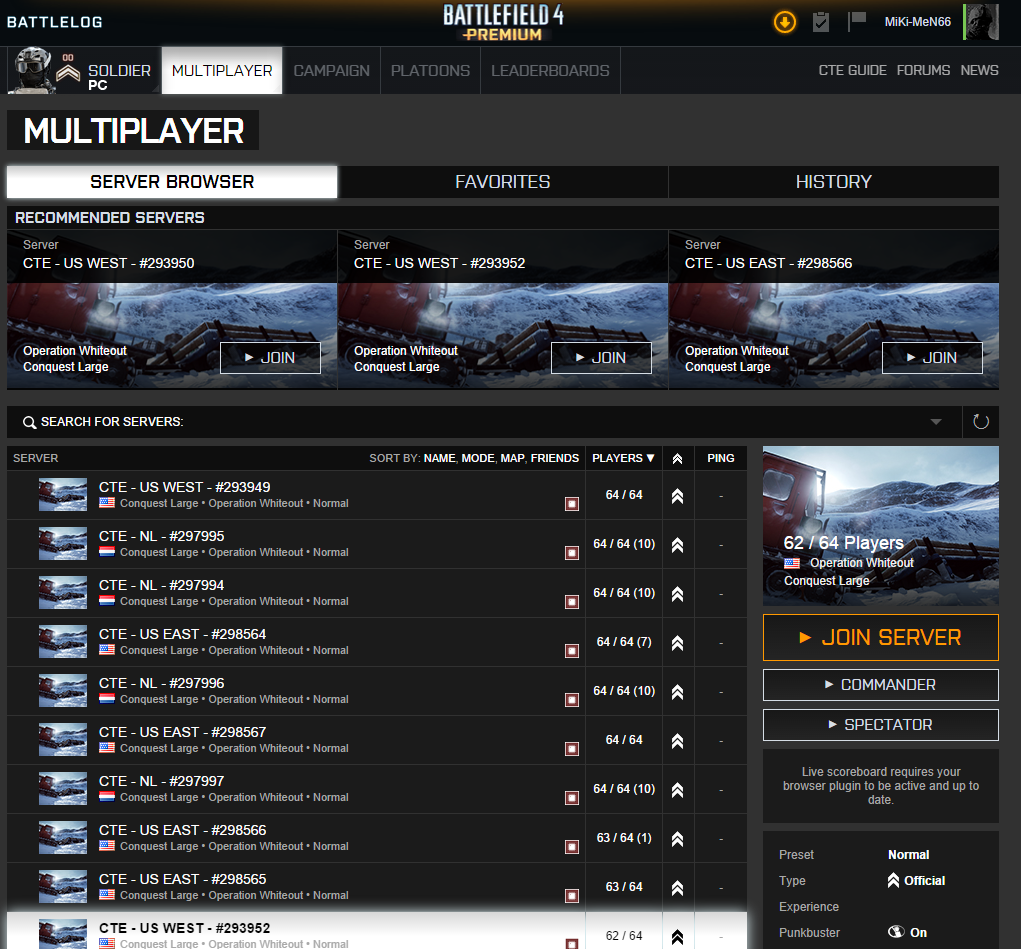Click players count 63 / 64 (1)
The width and height of the screenshot is (1021, 949).
pos(624,838)
